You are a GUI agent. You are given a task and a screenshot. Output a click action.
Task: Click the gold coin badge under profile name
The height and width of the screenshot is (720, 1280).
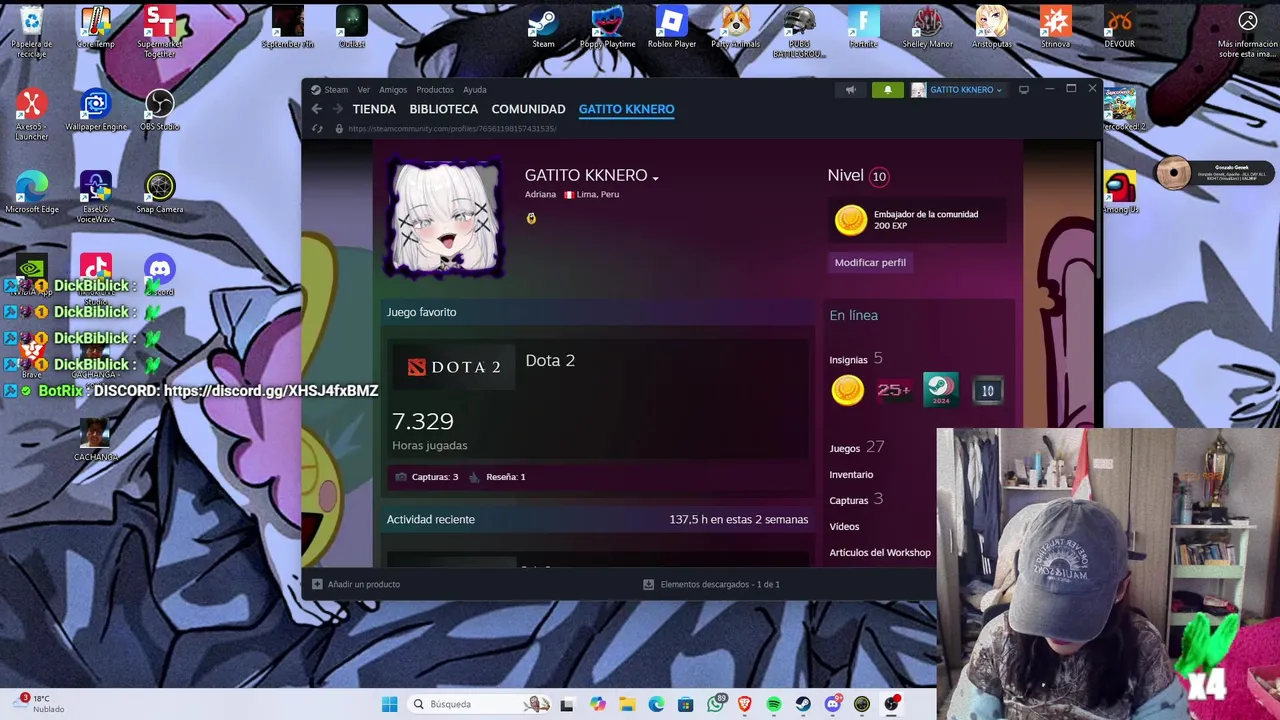tap(531, 218)
